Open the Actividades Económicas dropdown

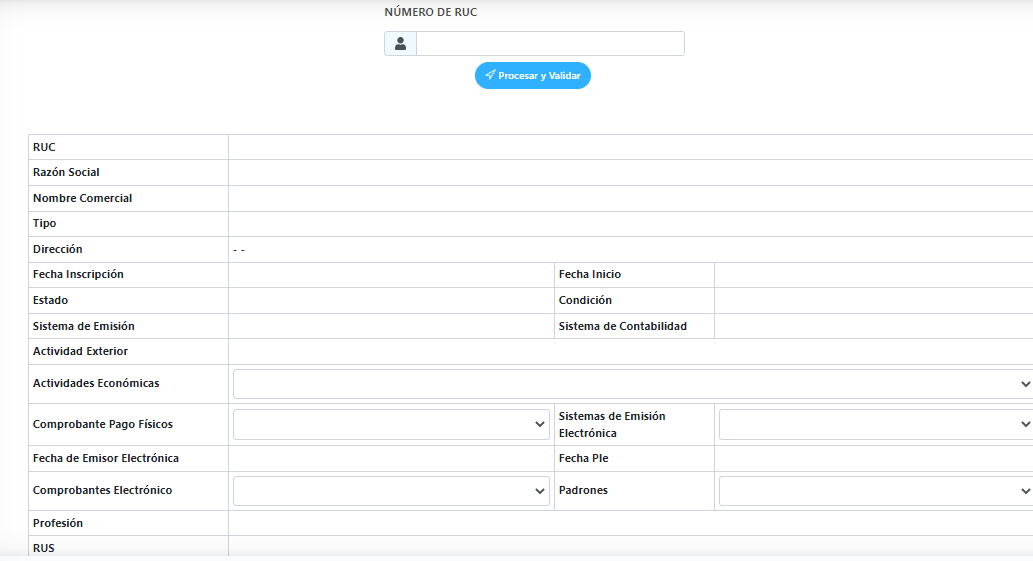coord(632,384)
